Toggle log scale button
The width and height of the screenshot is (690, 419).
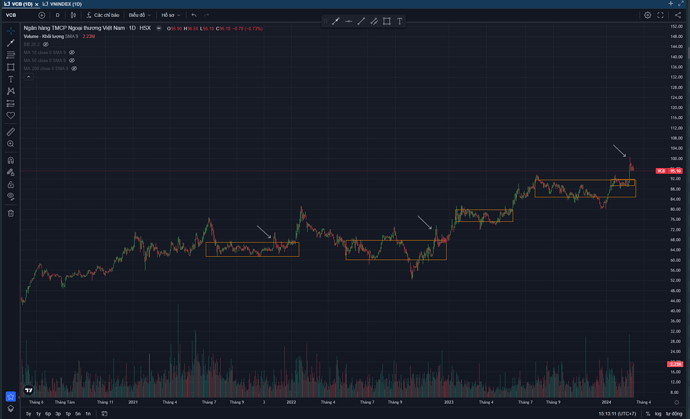coord(658,414)
